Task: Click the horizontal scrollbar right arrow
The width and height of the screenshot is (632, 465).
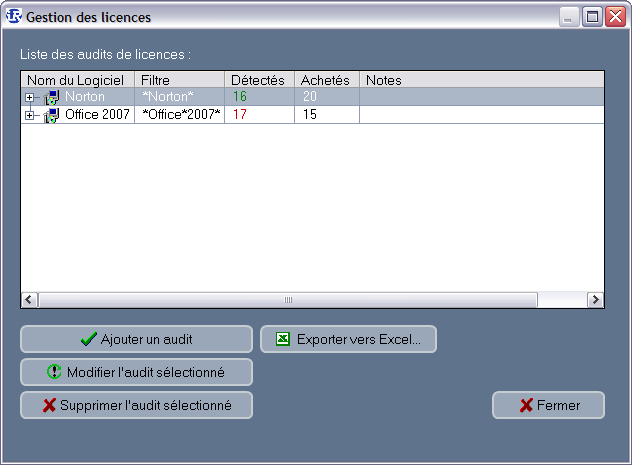Action: point(595,300)
